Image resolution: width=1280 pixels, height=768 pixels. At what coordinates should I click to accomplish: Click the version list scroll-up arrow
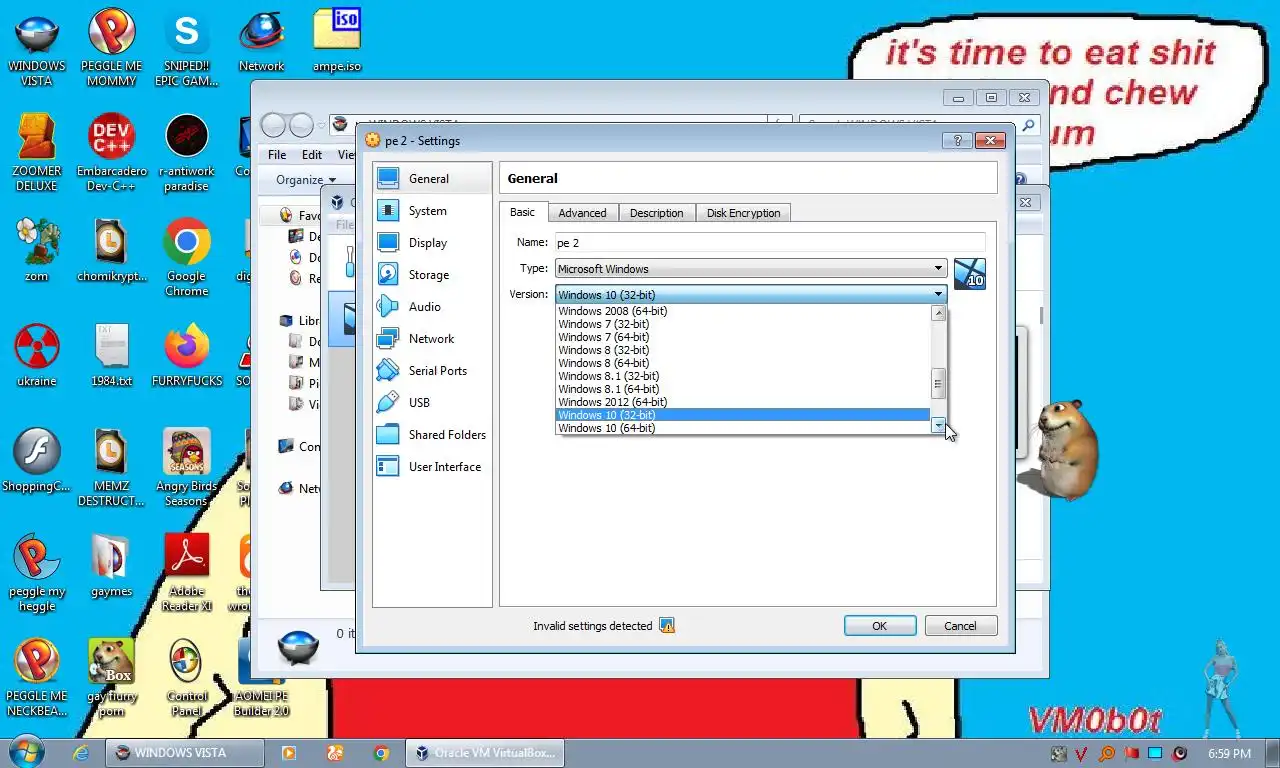point(938,312)
